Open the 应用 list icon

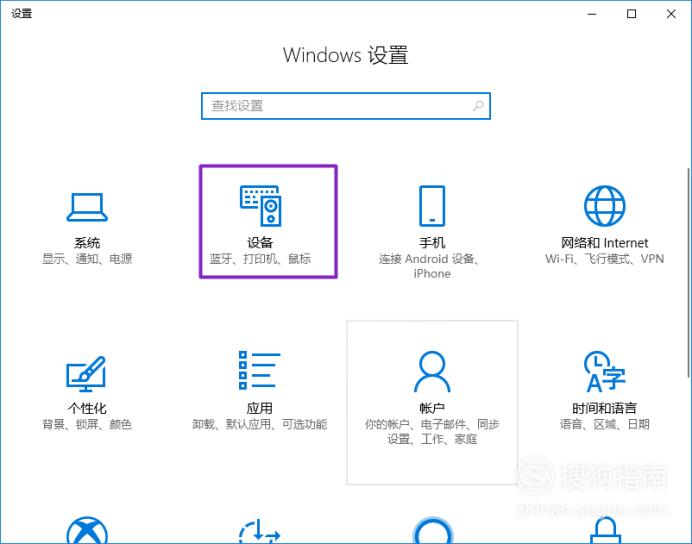point(260,370)
